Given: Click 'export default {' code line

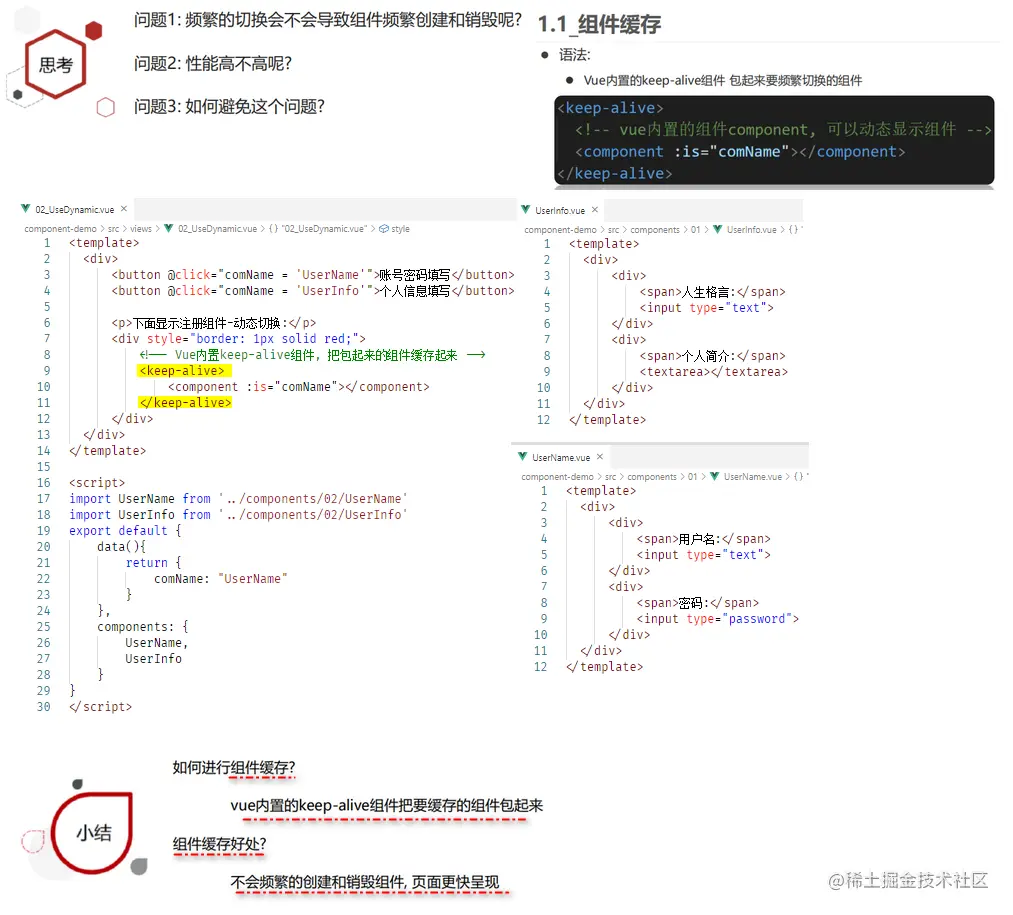Looking at the screenshot, I should pos(125,530).
